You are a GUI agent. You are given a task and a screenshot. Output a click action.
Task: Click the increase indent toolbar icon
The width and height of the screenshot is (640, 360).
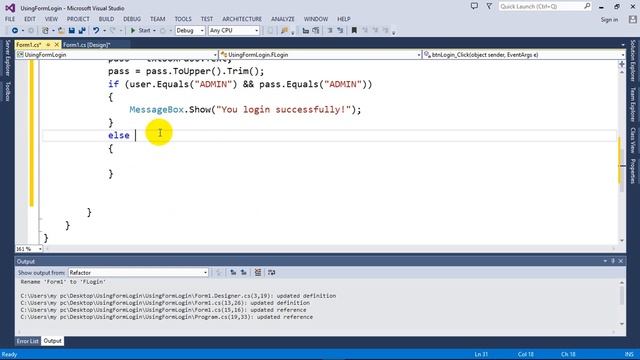(316, 31)
